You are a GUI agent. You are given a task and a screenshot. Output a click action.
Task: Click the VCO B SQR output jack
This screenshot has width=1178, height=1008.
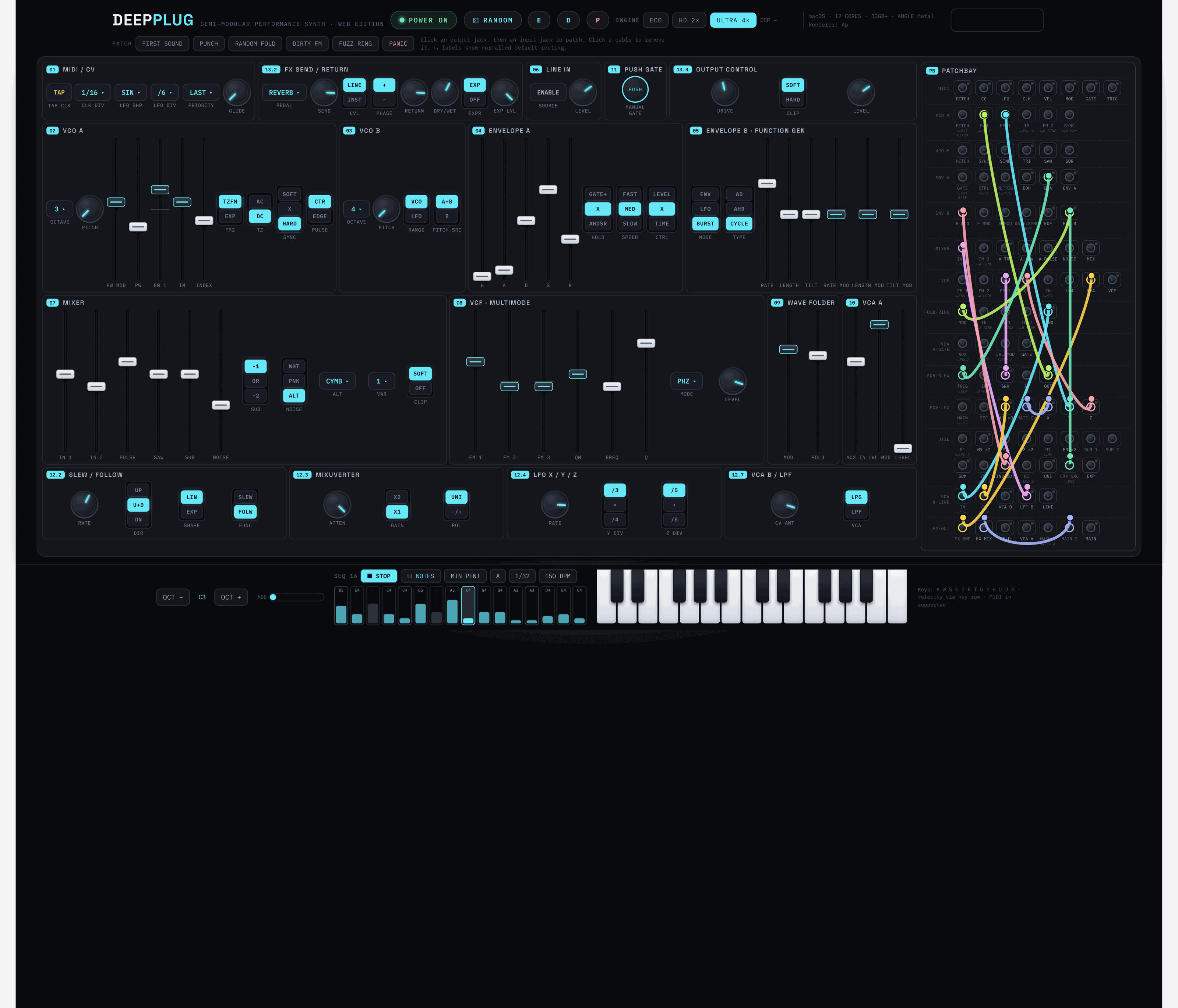[1069, 150]
